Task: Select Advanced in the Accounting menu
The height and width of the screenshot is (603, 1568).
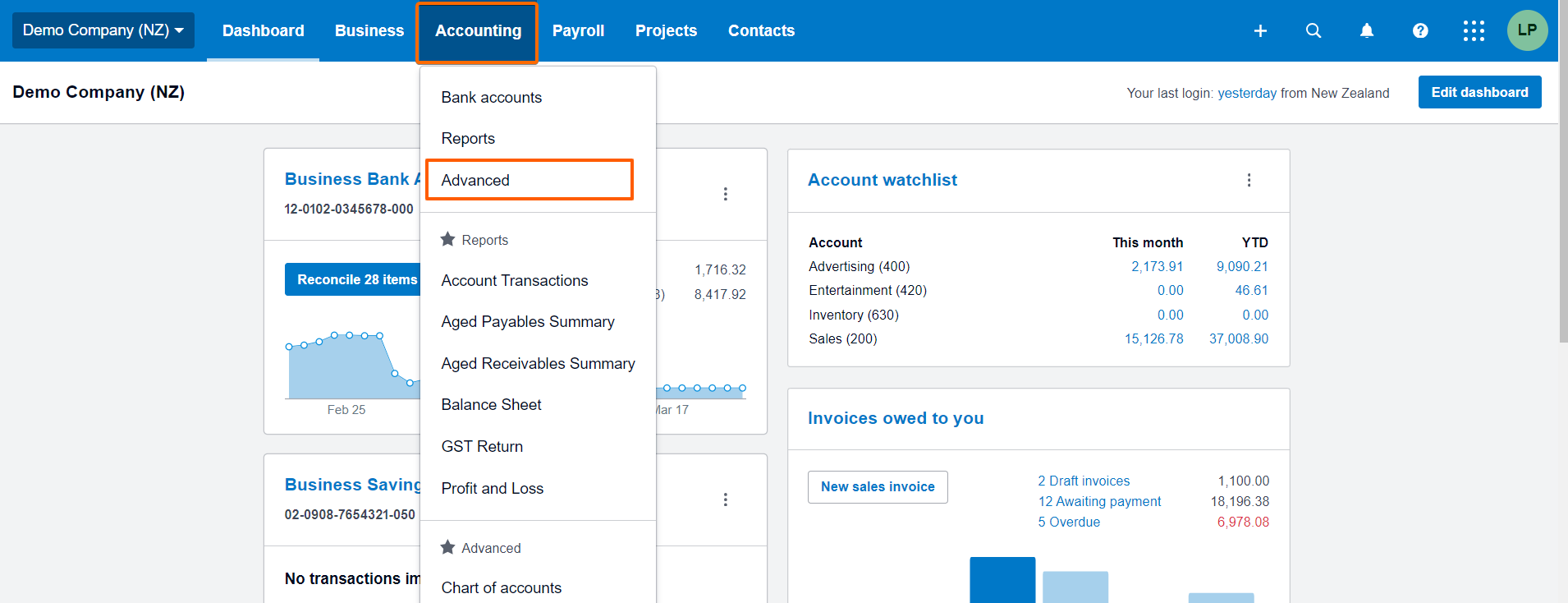Action: 475,180
